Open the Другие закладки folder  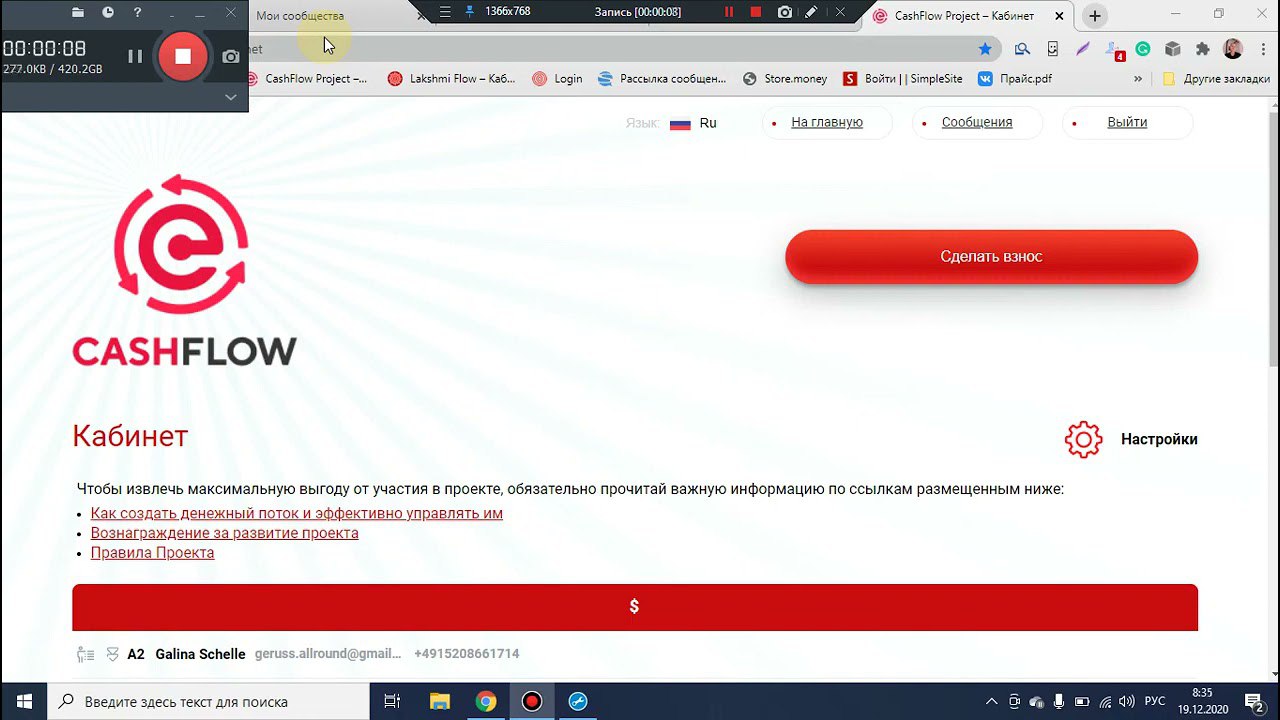point(1216,79)
